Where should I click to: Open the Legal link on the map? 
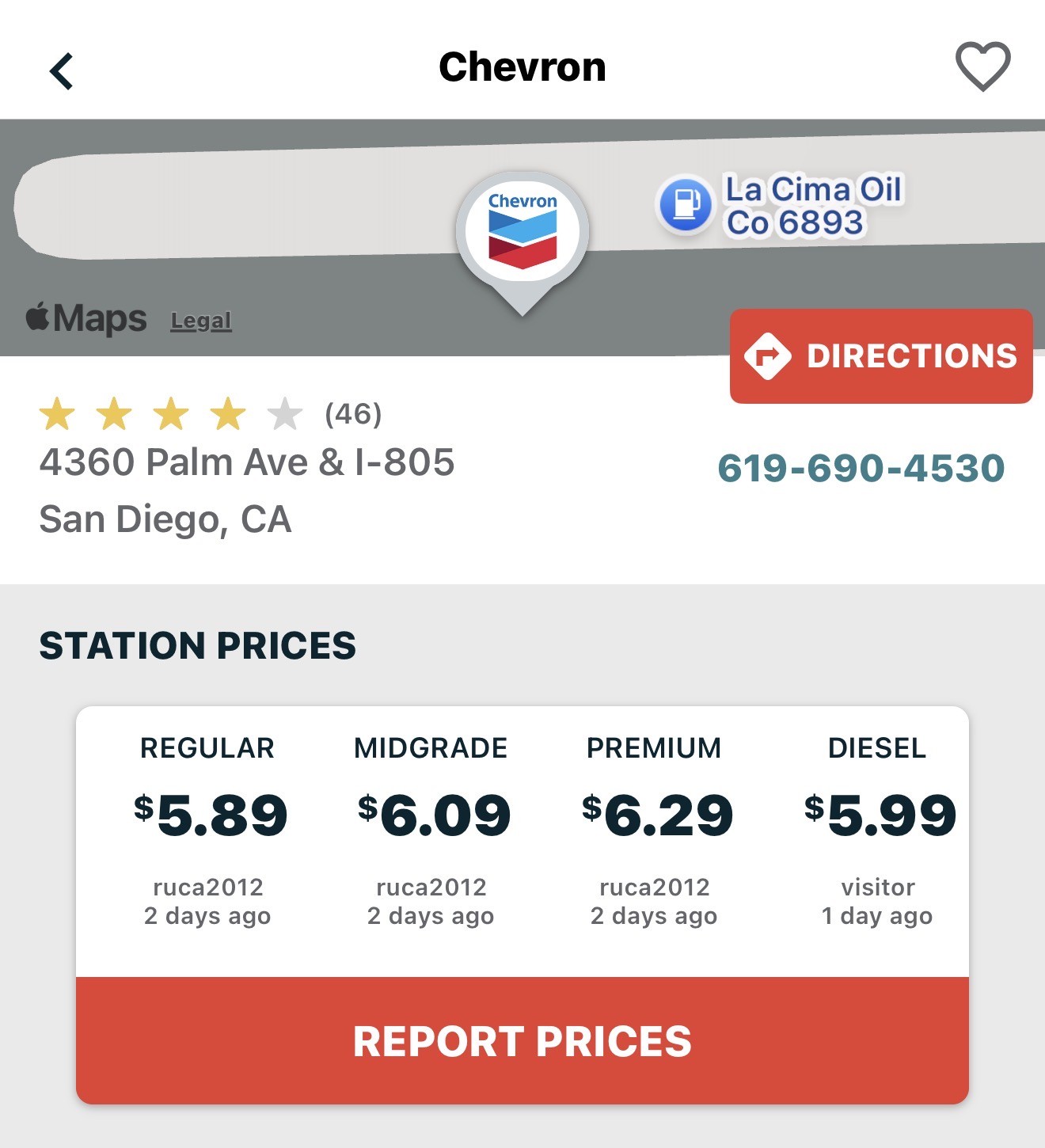201,321
